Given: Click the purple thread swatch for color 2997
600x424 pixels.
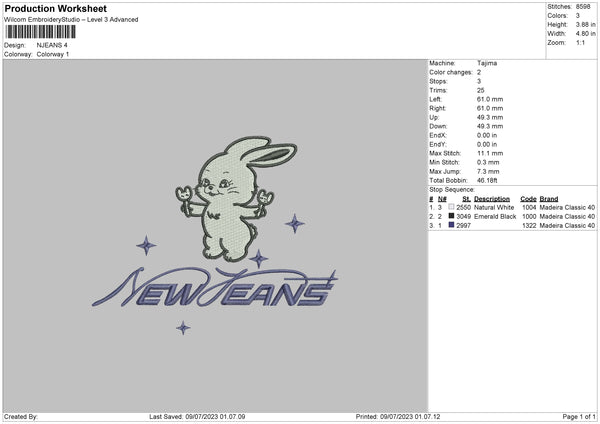Looking at the screenshot, I should click(x=452, y=225).
